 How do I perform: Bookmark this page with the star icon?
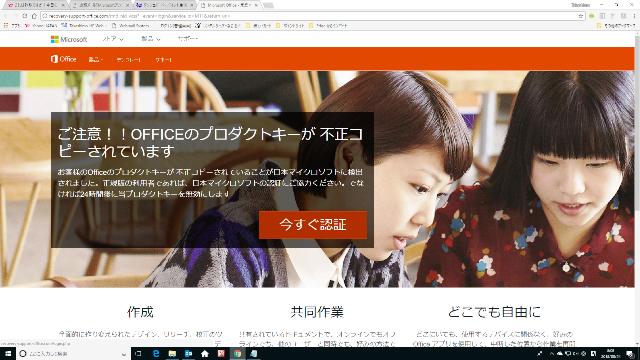[580, 16]
